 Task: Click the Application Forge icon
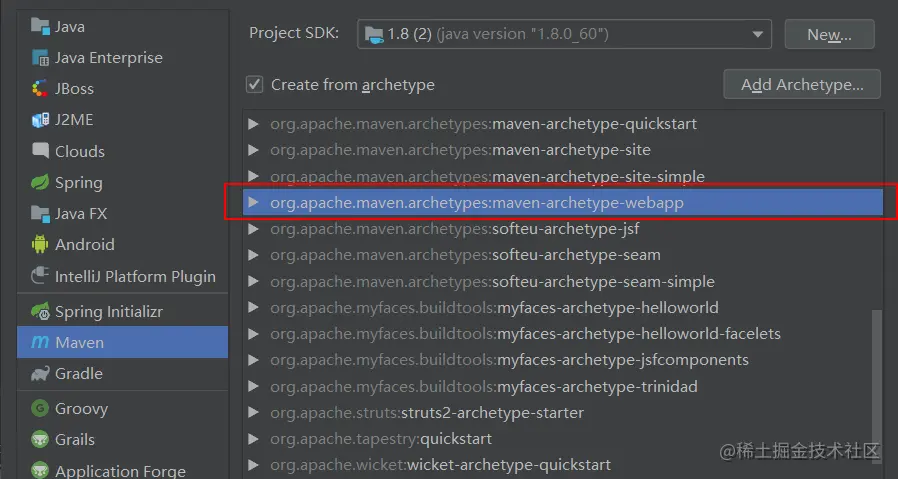click(x=40, y=470)
